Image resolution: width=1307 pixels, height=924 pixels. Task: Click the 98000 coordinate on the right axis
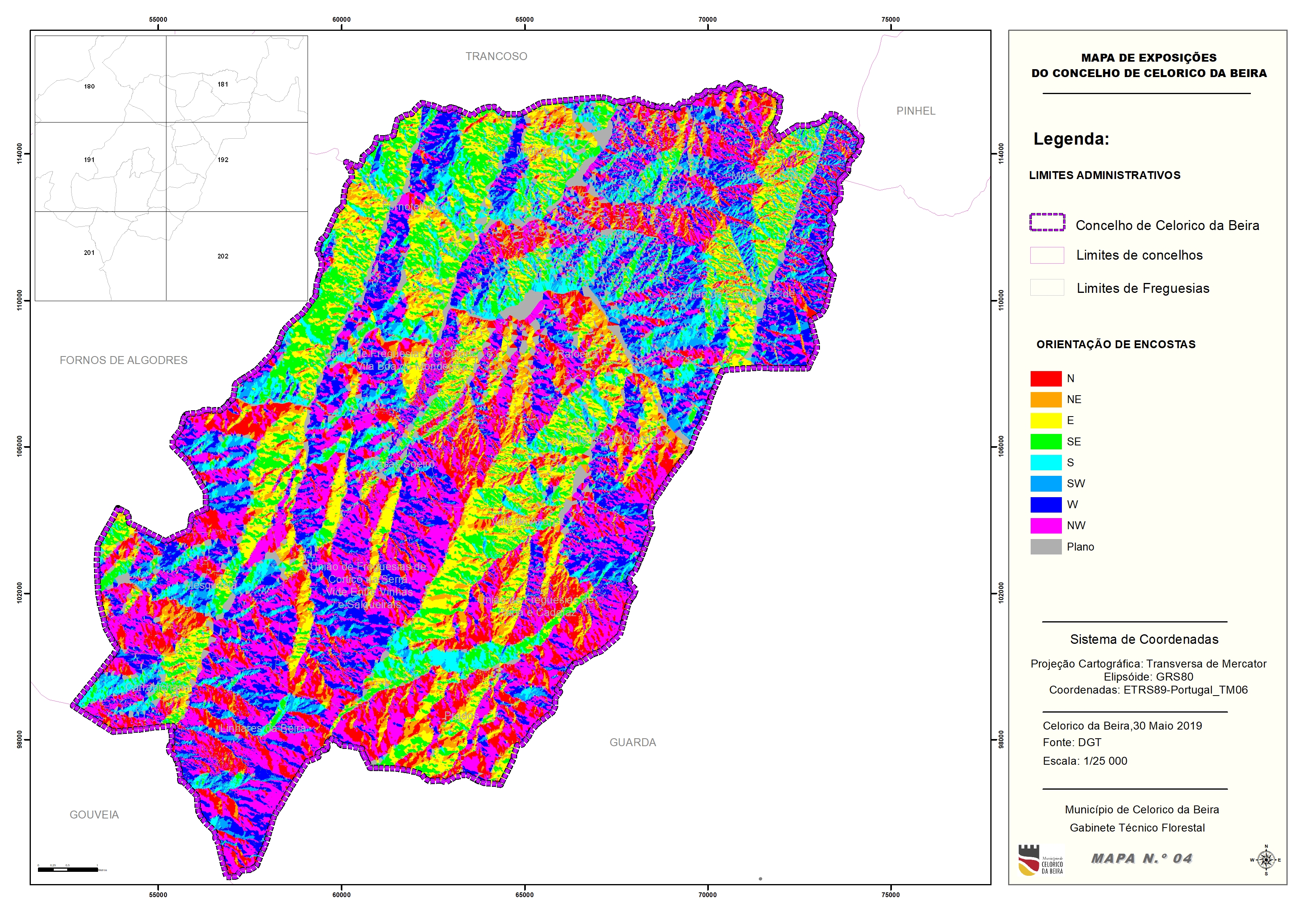tap(1001, 740)
